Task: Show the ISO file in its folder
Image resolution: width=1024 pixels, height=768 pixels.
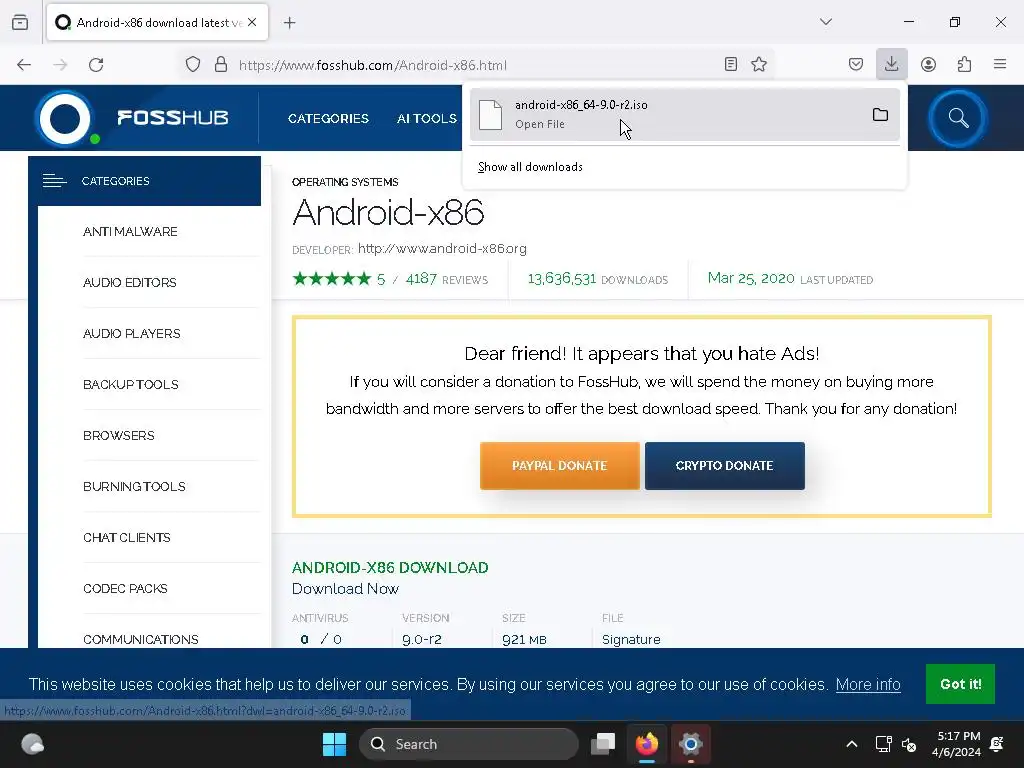Action: tap(880, 115)
